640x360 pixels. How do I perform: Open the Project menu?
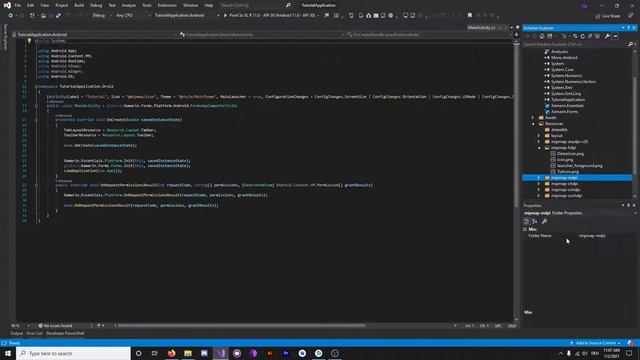62,5
